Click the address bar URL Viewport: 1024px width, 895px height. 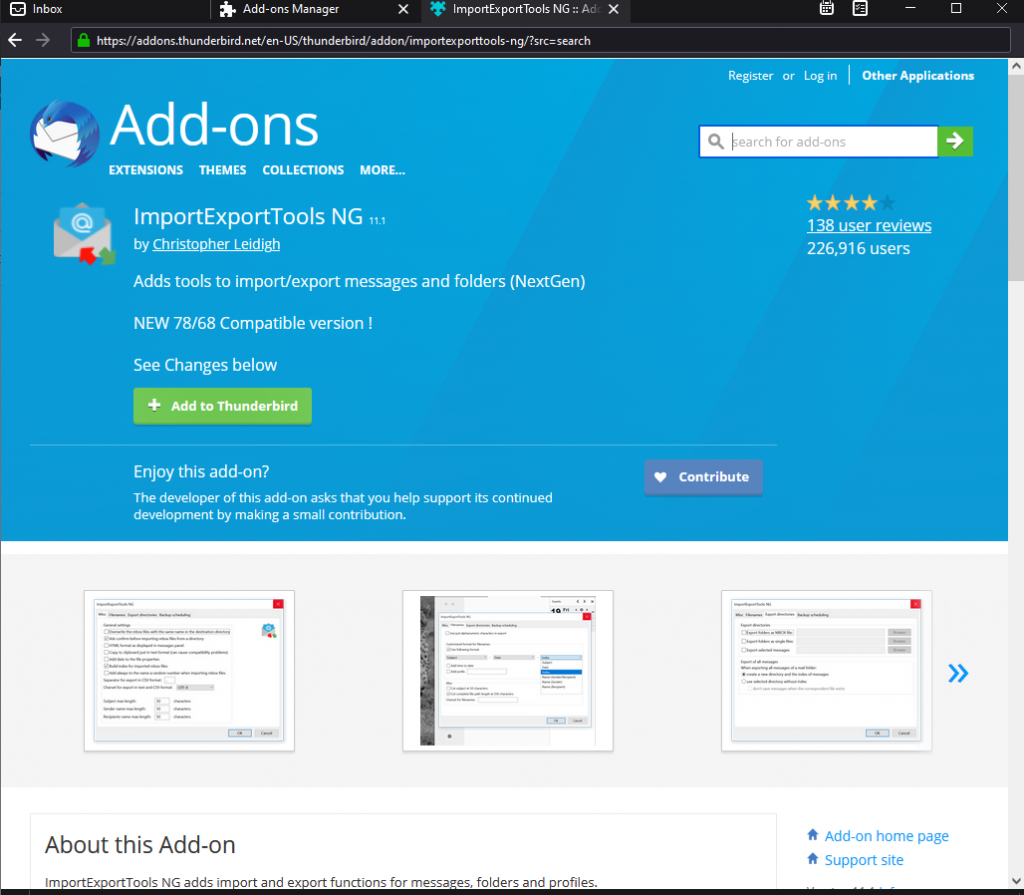tap(344, 41)
